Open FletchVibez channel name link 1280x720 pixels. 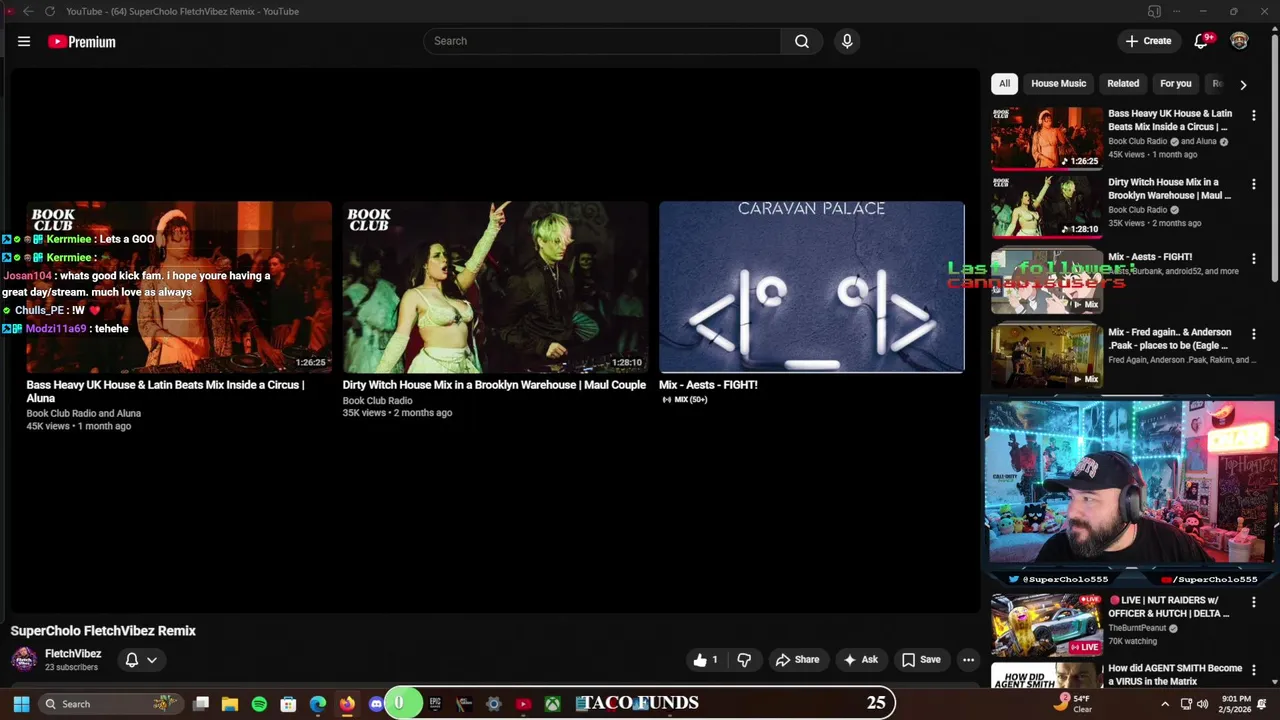[x=73, y=654]
